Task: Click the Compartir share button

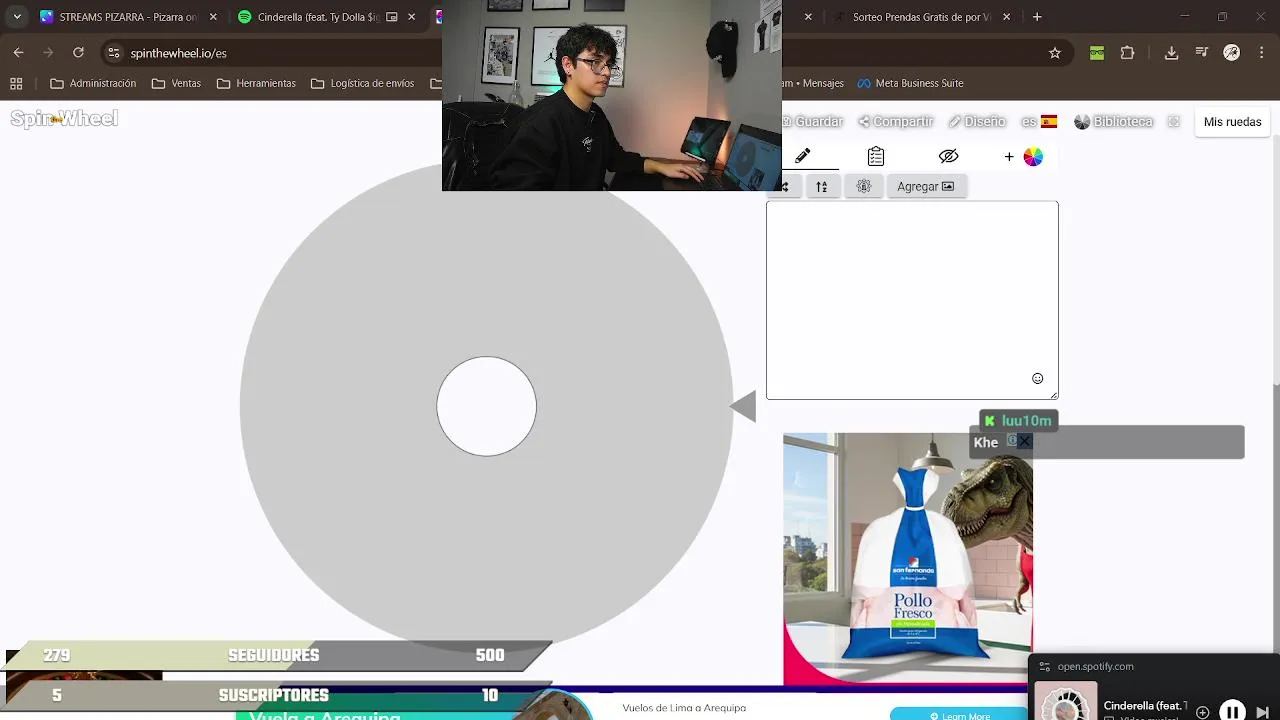Action: [x=895, y=121]
